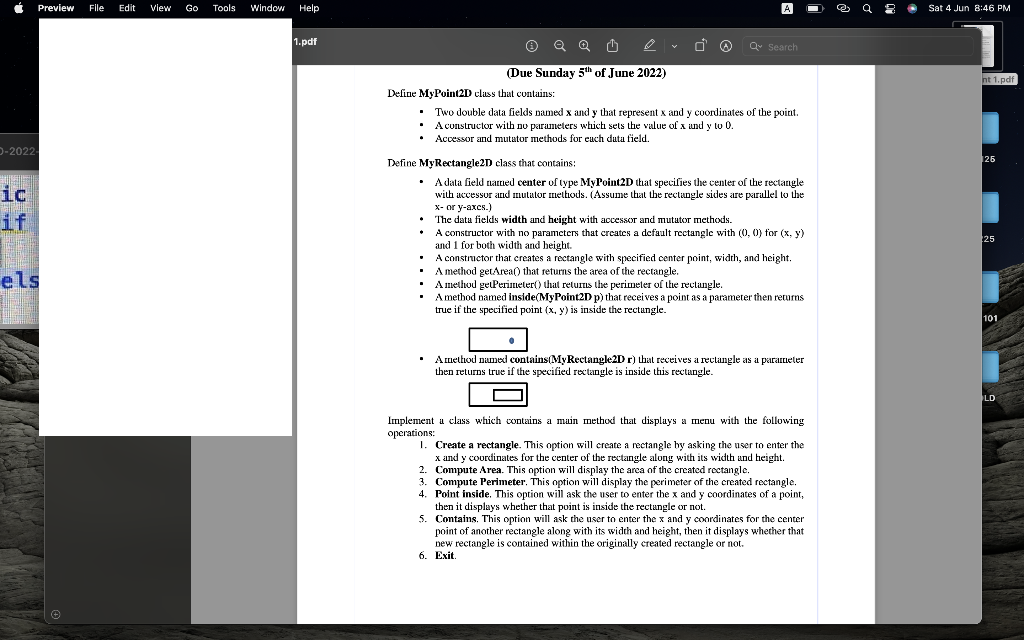
Task: Click the battery status indicator
Action: 813,8
